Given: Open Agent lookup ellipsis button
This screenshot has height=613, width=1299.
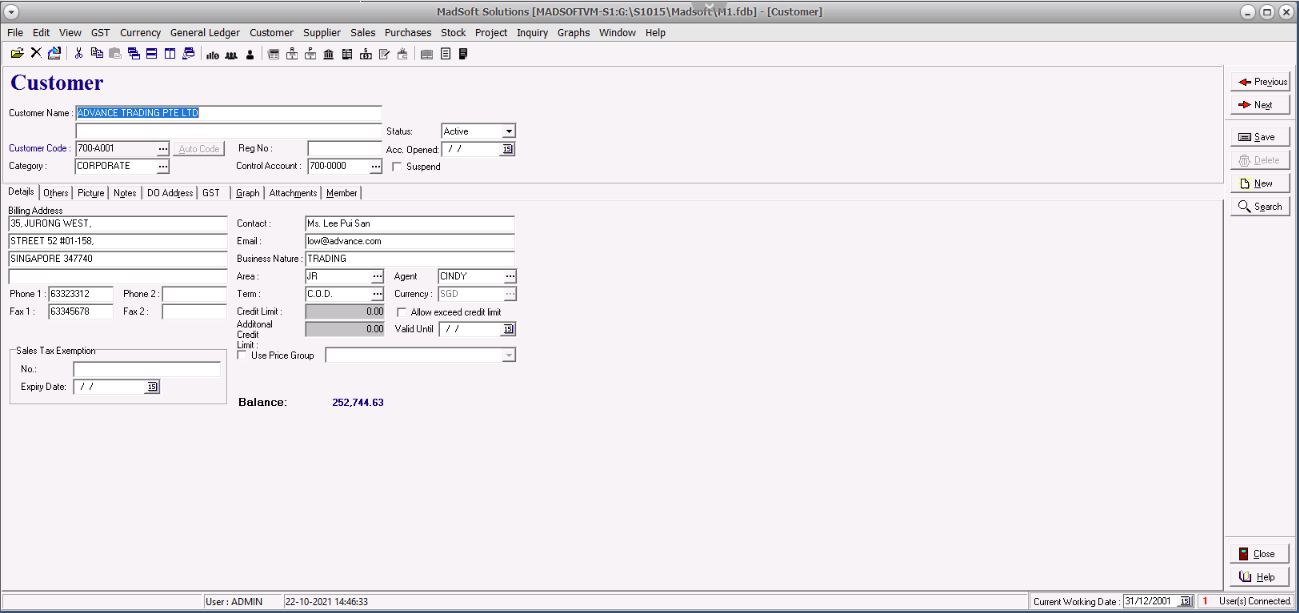Looking at the screenshot, I should pyautogui.click(x=510, y=276).
